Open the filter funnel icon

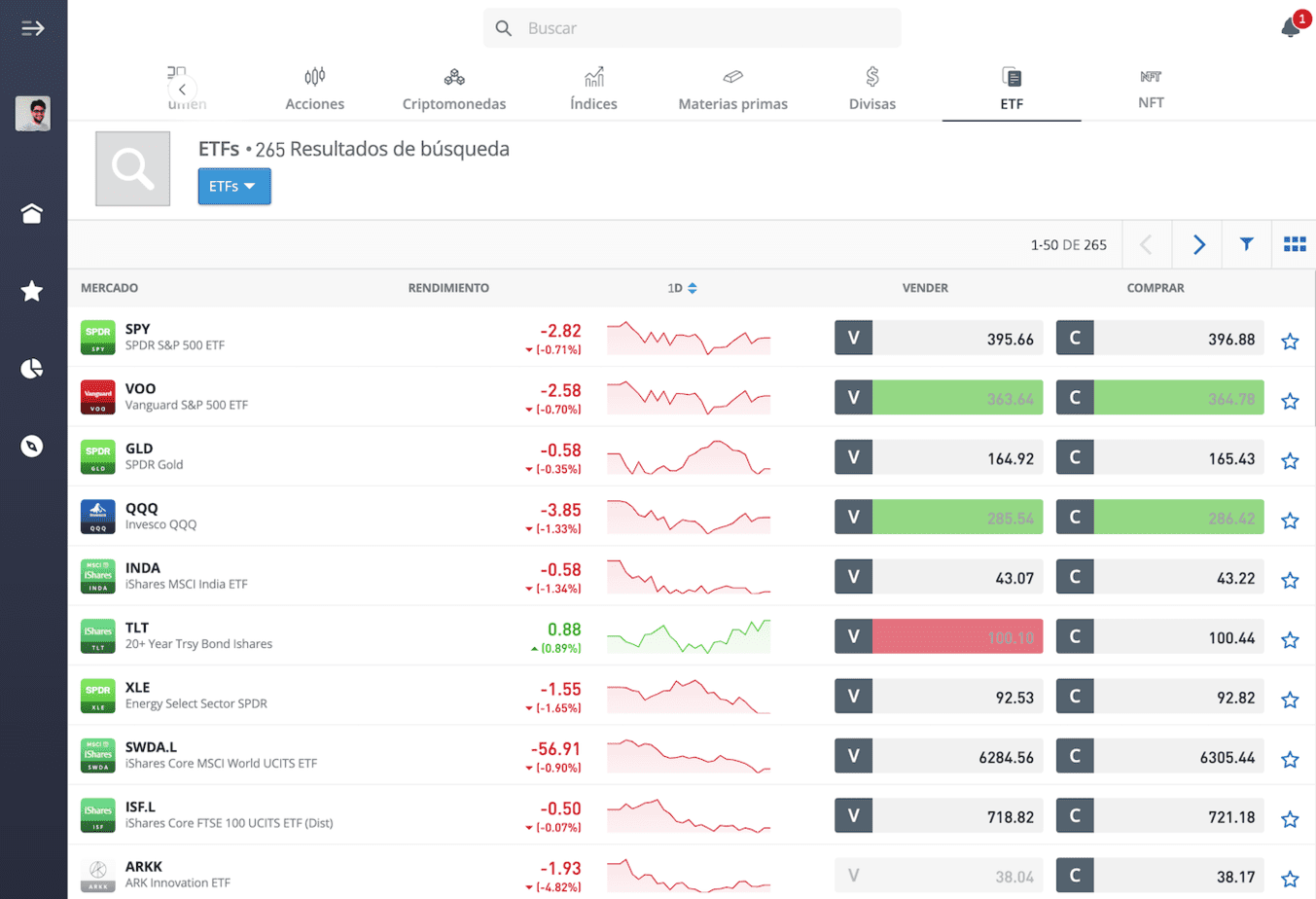coord(1246,244)
